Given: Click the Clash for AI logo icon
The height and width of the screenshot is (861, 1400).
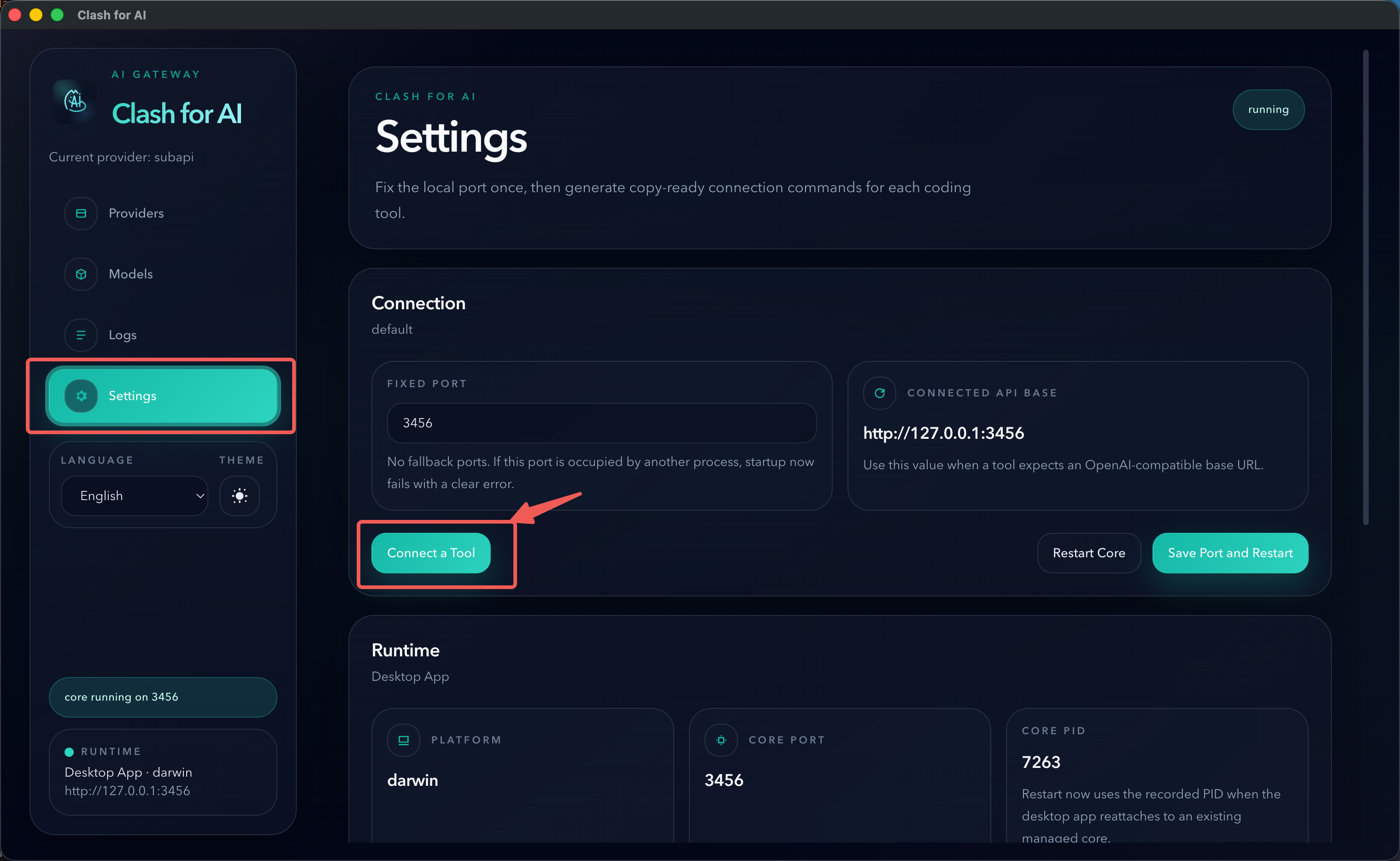Looking at the screenshot, I should coord(75,102).
